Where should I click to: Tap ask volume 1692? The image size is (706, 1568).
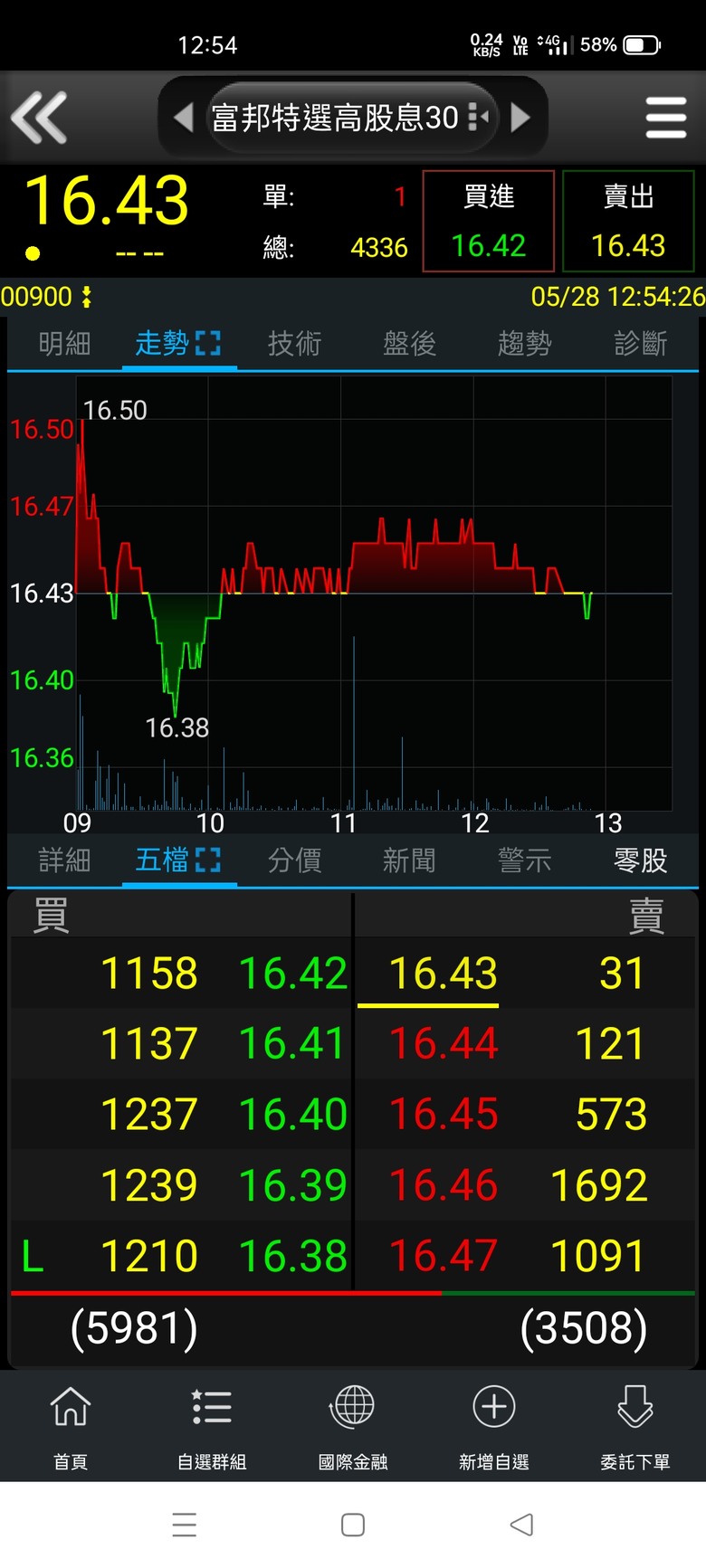[x=599, y=1185]
